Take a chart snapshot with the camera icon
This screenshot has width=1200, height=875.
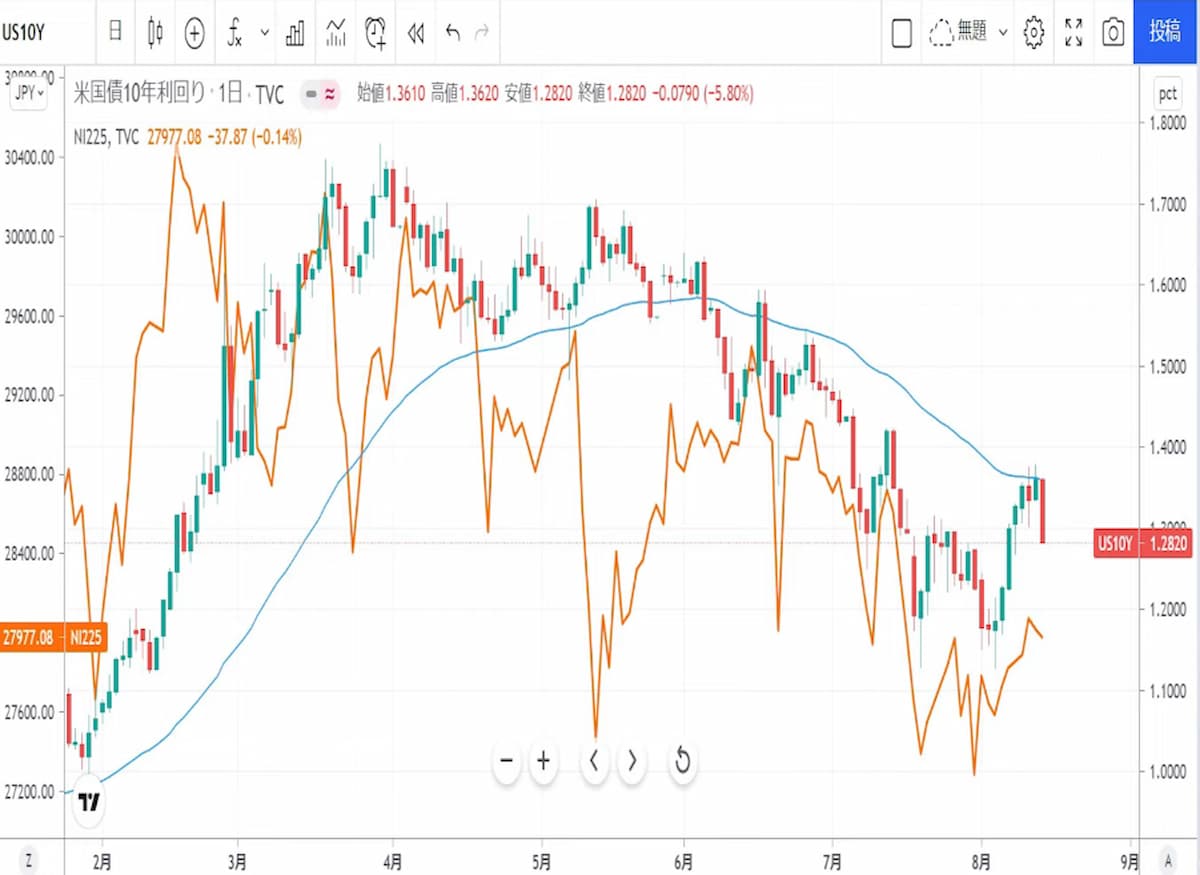[x=1112, y=32]
